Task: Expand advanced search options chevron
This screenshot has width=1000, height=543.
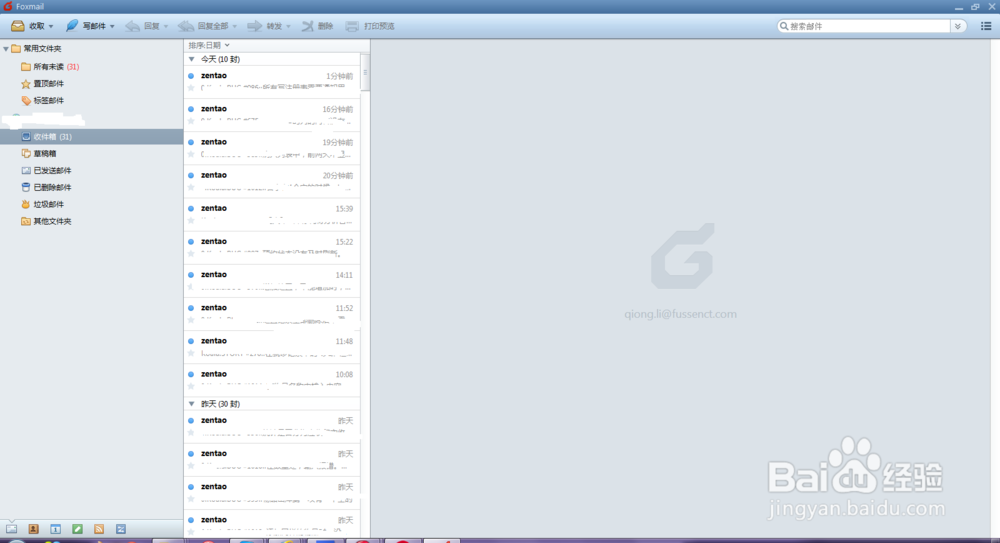Action: (957, 26)
